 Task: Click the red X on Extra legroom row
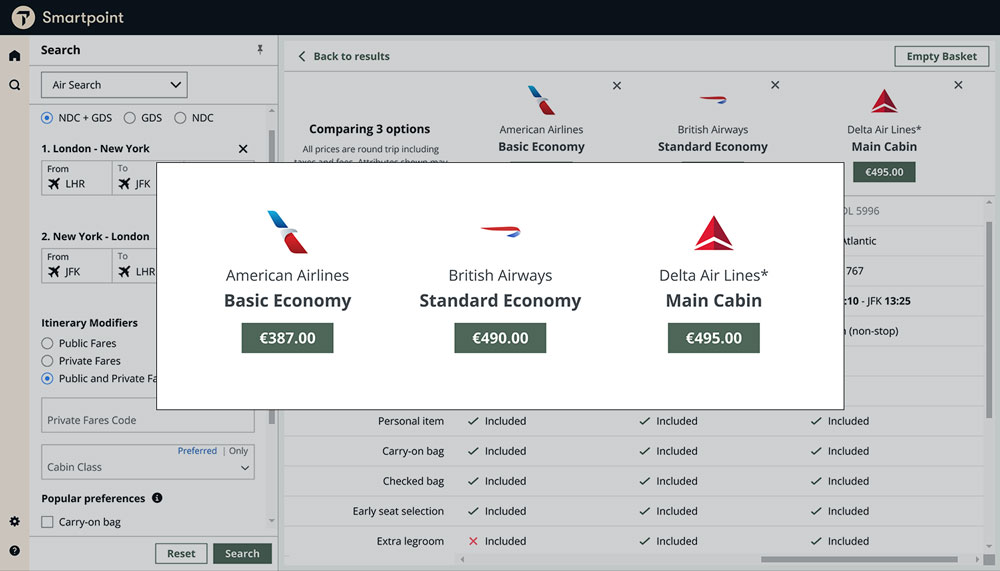[473, 541]
